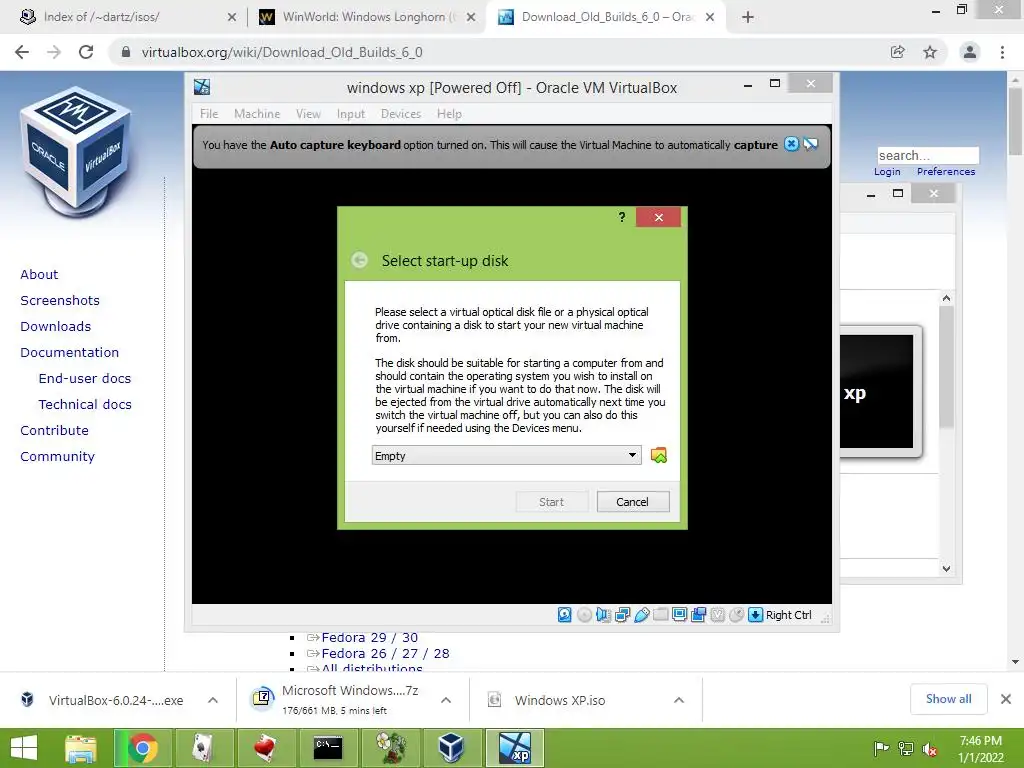Screen dimensions: 1024x768
Task: Open the Fedora 29 / 30 link
Action: (370, 637)
